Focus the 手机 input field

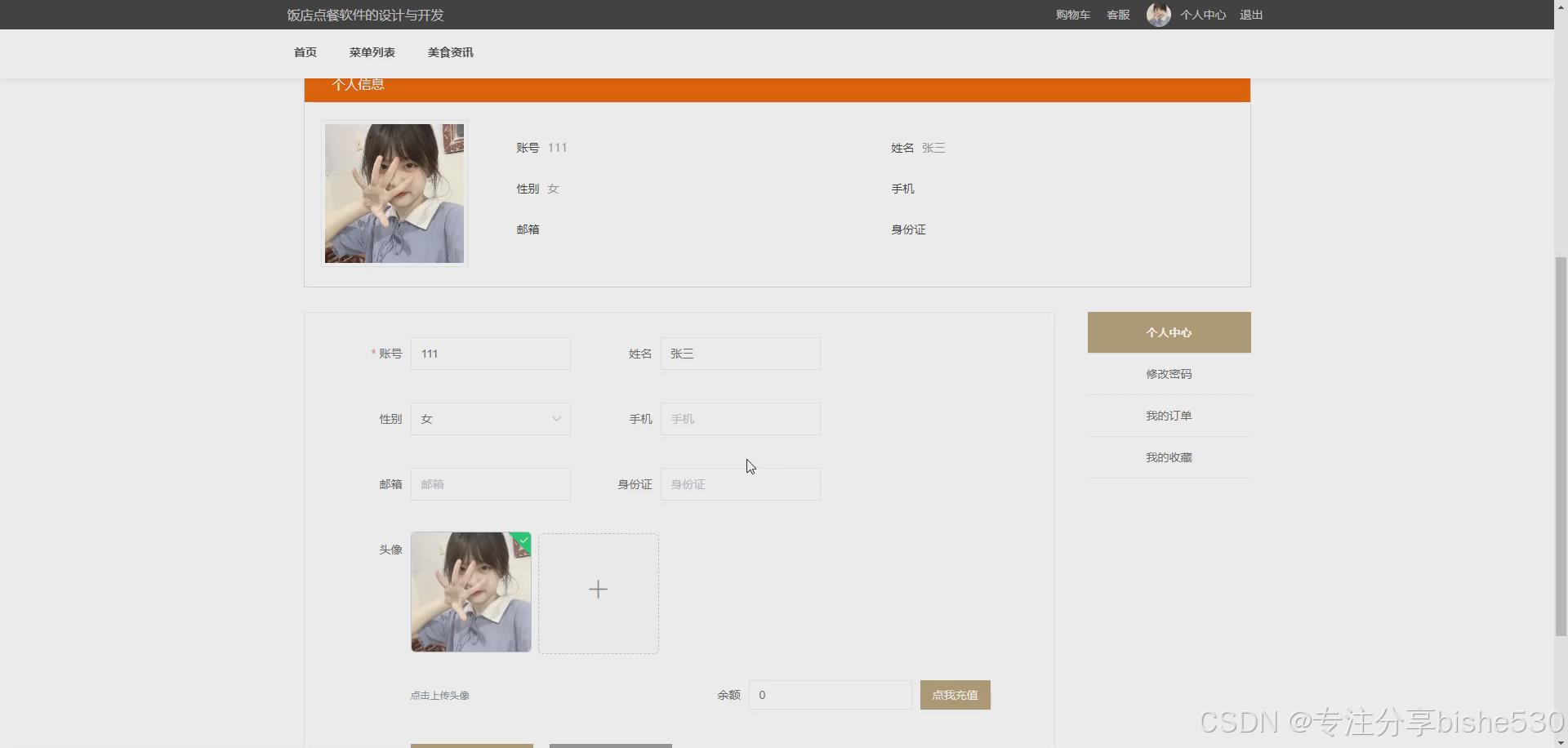740,419
